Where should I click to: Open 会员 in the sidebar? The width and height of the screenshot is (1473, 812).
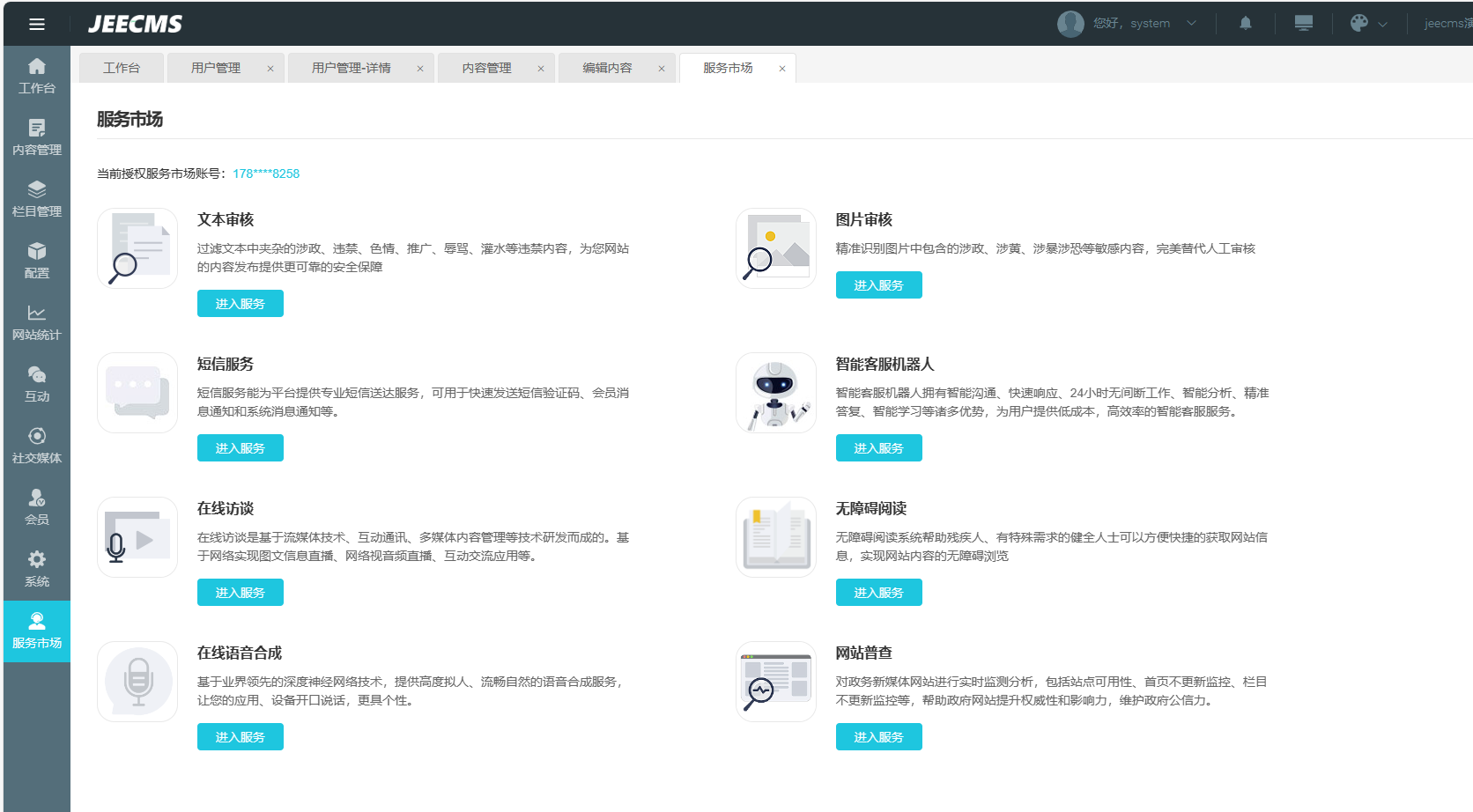click(37, 507)
